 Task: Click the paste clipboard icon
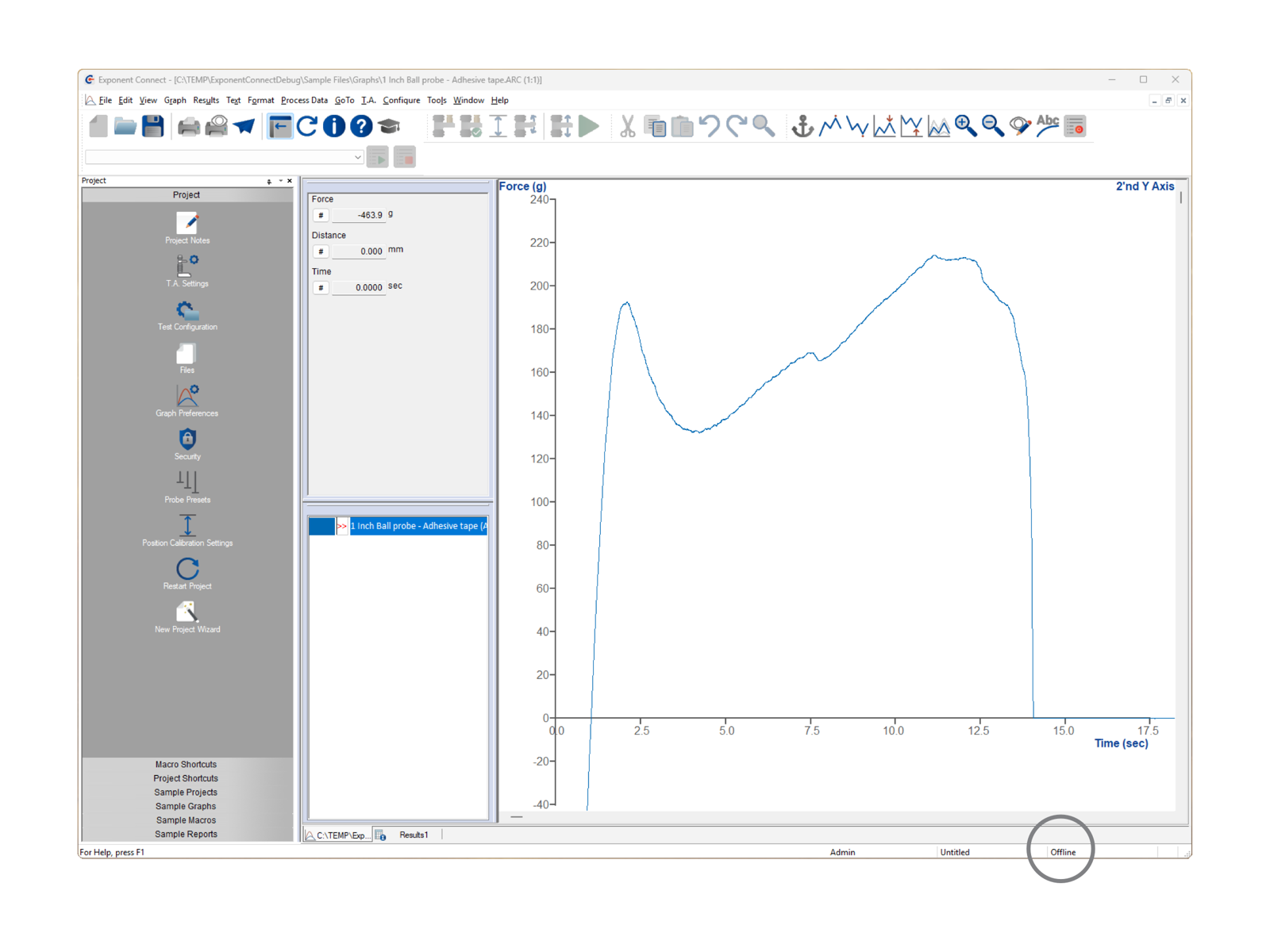682,126
